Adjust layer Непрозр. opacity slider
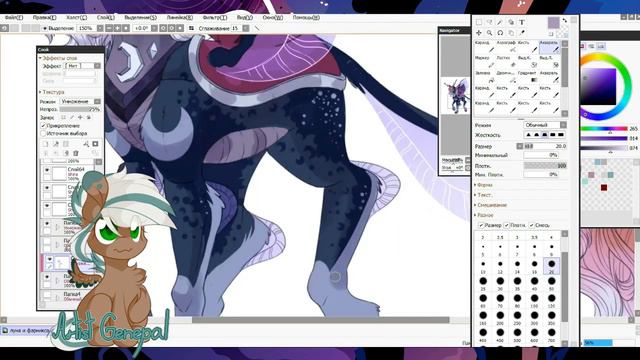 [x=80, y=109]
